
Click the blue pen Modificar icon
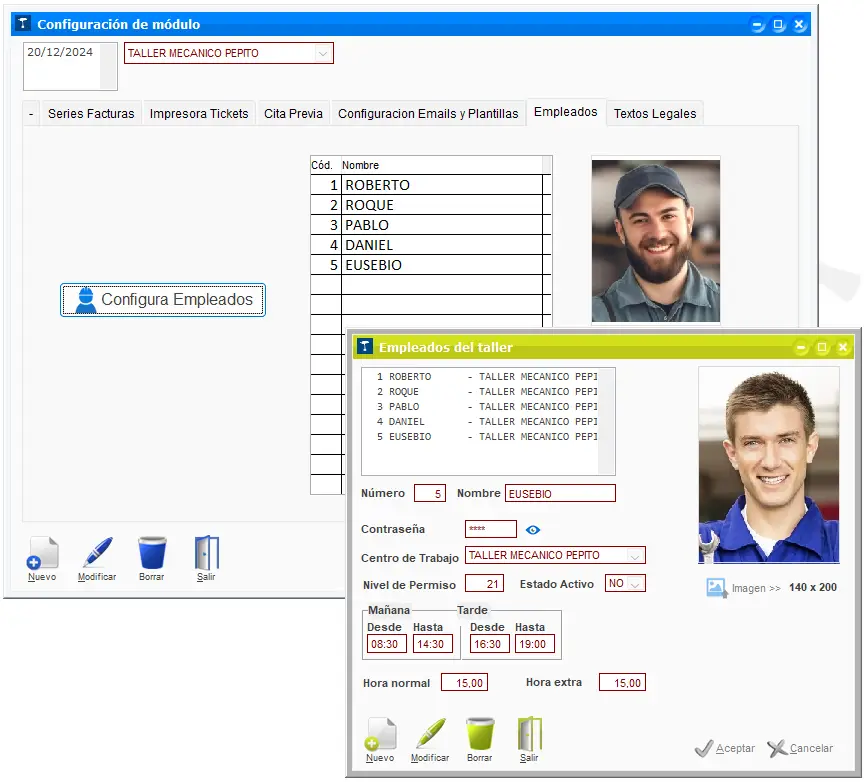click(x=97, y=554)
